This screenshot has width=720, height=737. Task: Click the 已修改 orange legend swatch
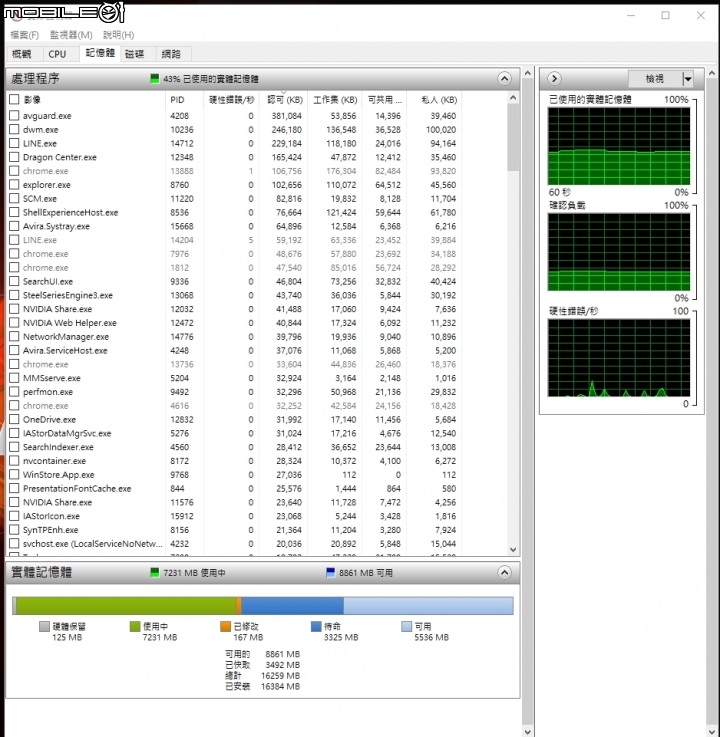tap(226, 626)
